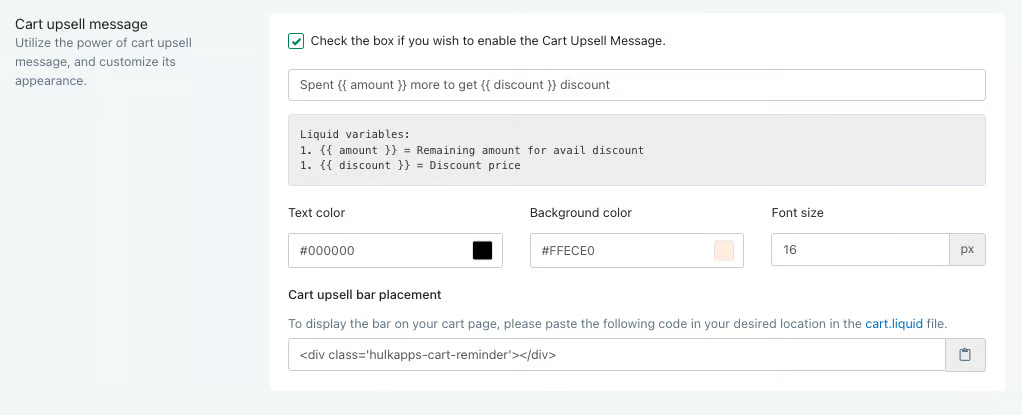This screenshot has width=1022, height=415.
Task: Copy the hulkapps-cart-reminder code with clipboard icon
Action: [965, 355]
